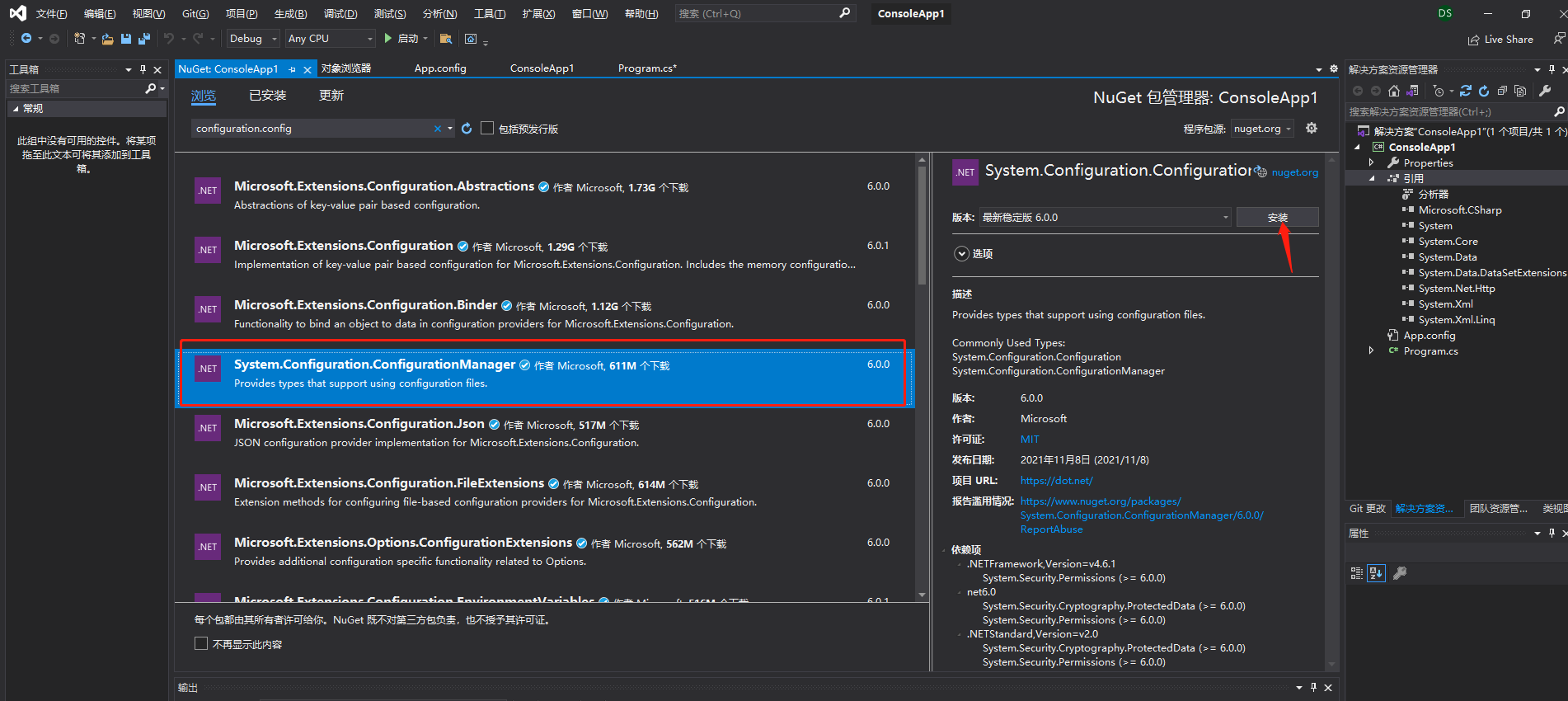
Task: Click the Solution Explorer refresh icon
Action: point(1484,91)
